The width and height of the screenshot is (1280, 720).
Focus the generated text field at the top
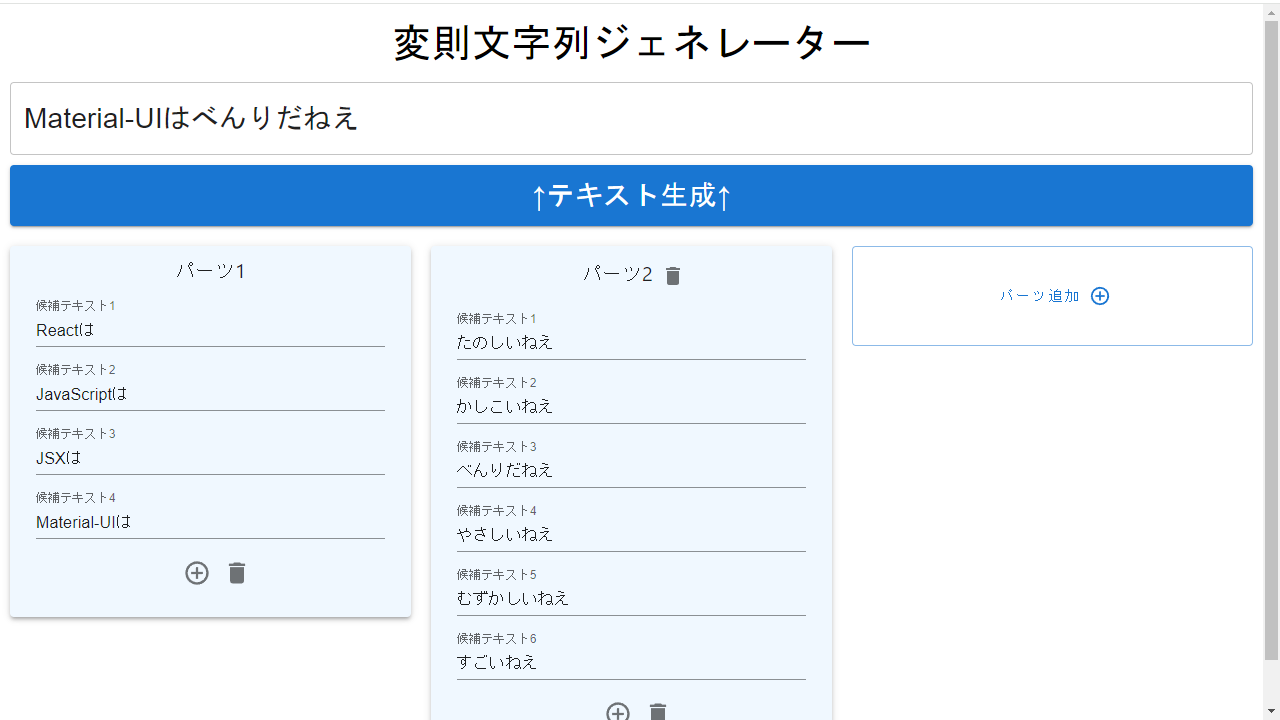point(631,119)
